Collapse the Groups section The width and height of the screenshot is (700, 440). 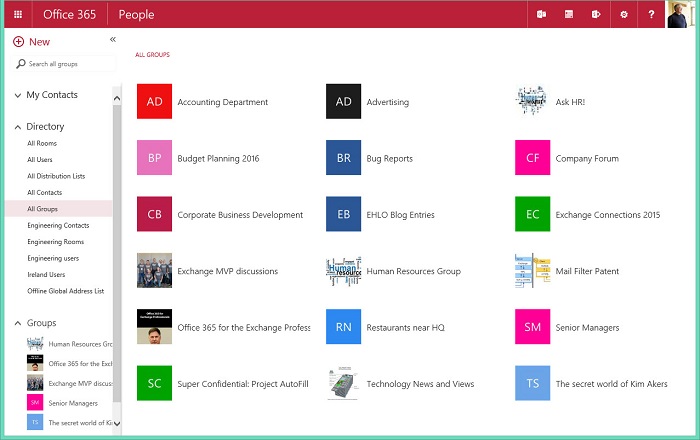(x=18, y=323)
